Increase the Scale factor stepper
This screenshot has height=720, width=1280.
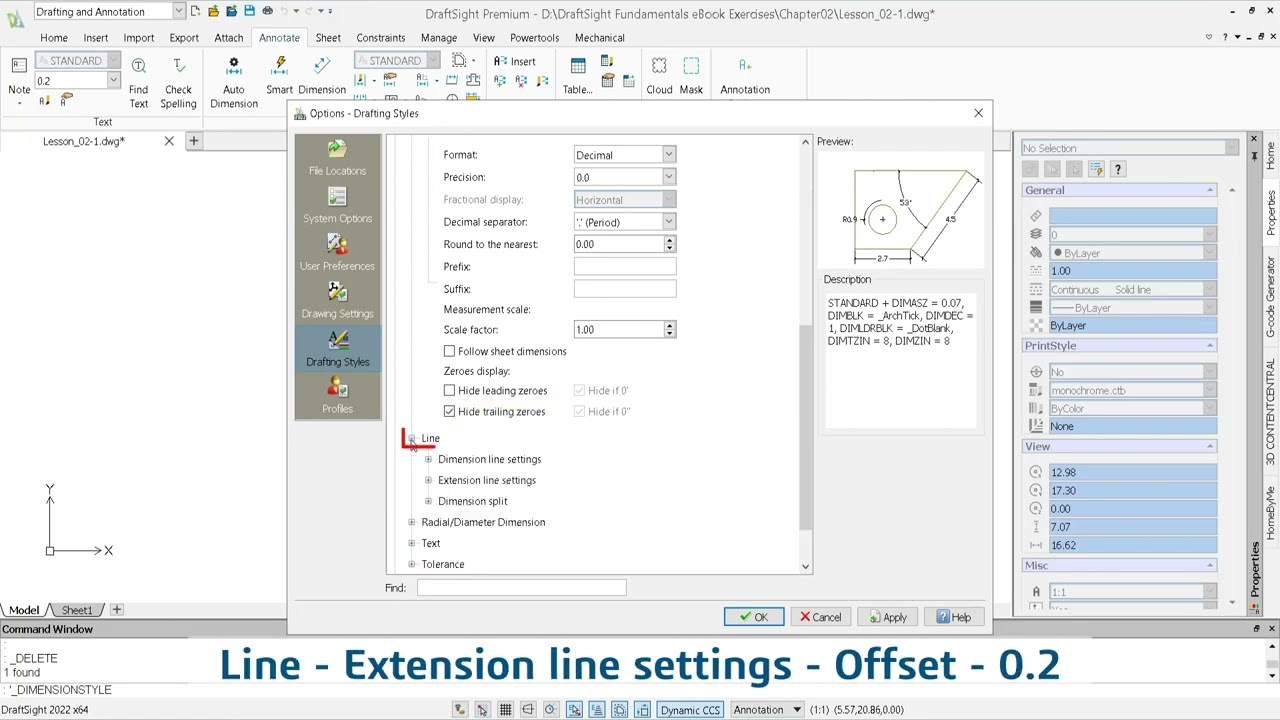[669, 326]
